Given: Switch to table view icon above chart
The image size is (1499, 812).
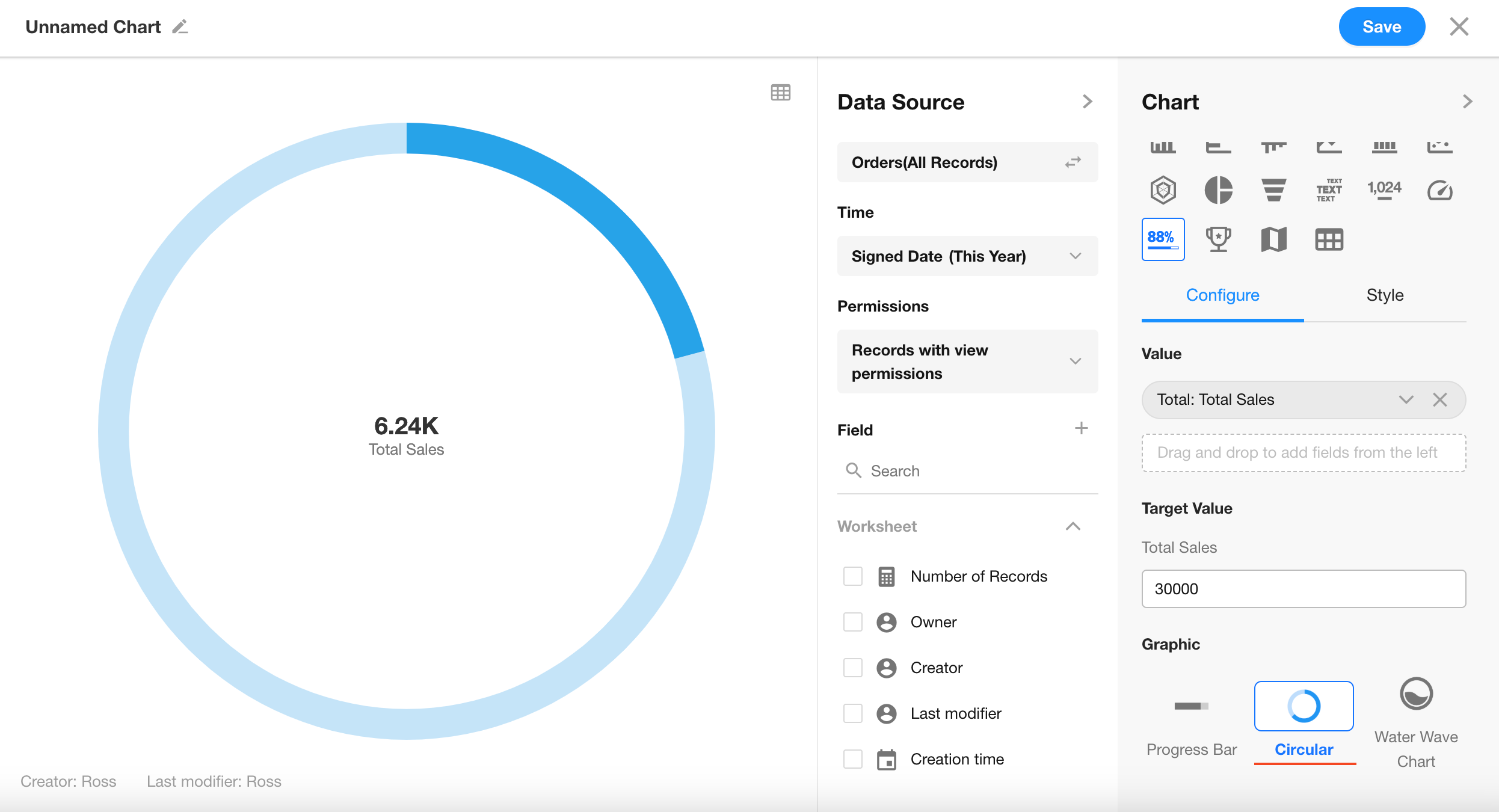Looking at the screenshot, I should 780,93.
